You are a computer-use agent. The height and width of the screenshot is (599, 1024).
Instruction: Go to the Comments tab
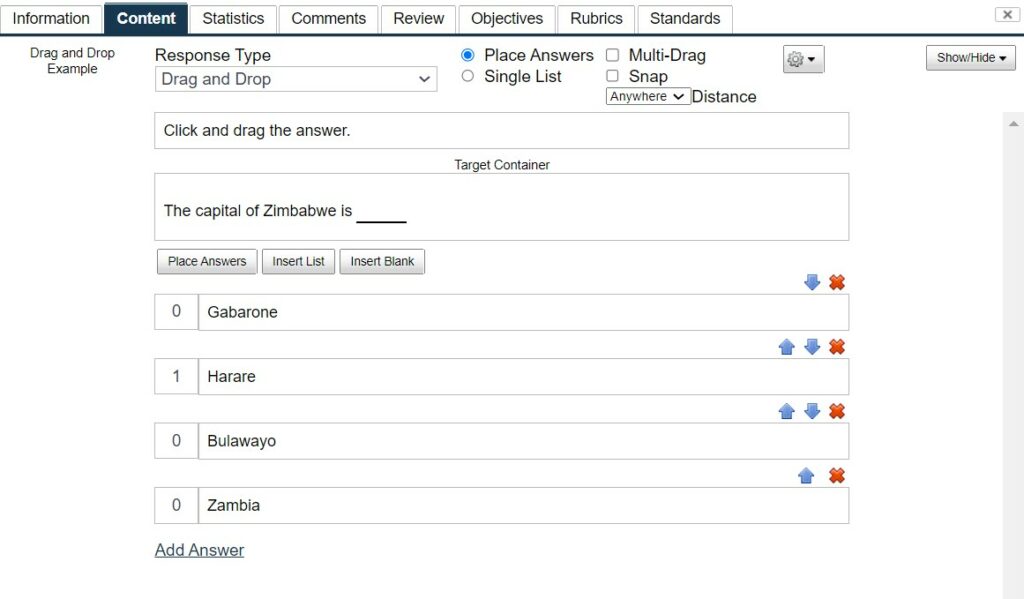point(328,18)
